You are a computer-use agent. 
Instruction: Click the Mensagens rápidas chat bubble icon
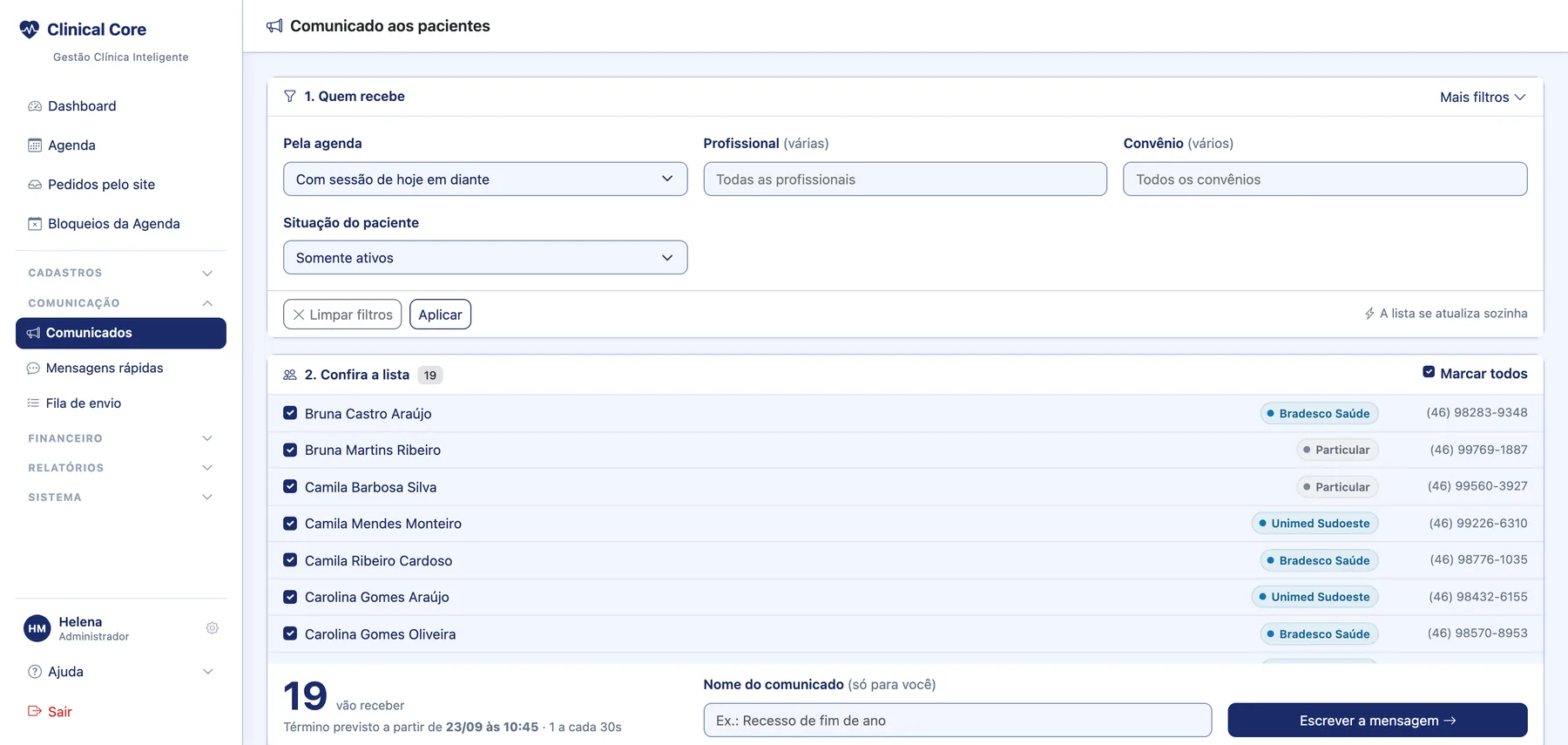(33, 369)
